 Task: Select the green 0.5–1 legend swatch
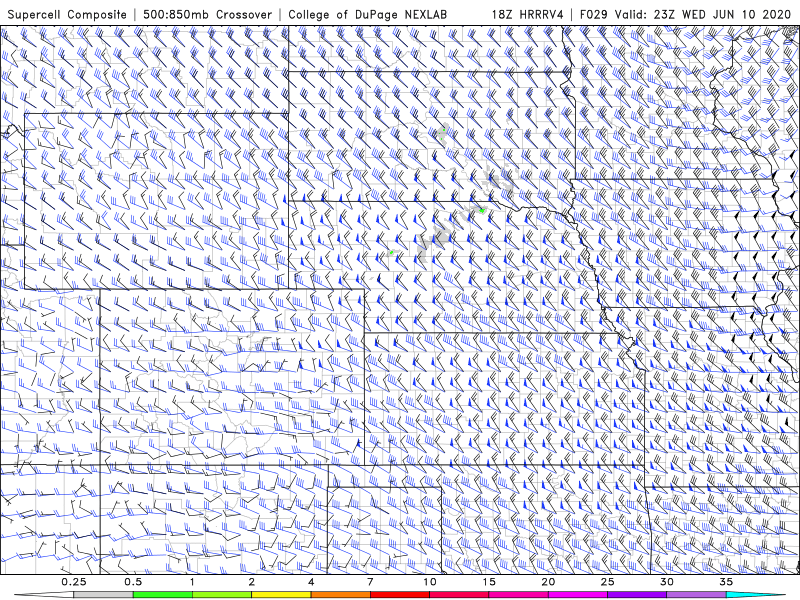click(x=163, y=595)
